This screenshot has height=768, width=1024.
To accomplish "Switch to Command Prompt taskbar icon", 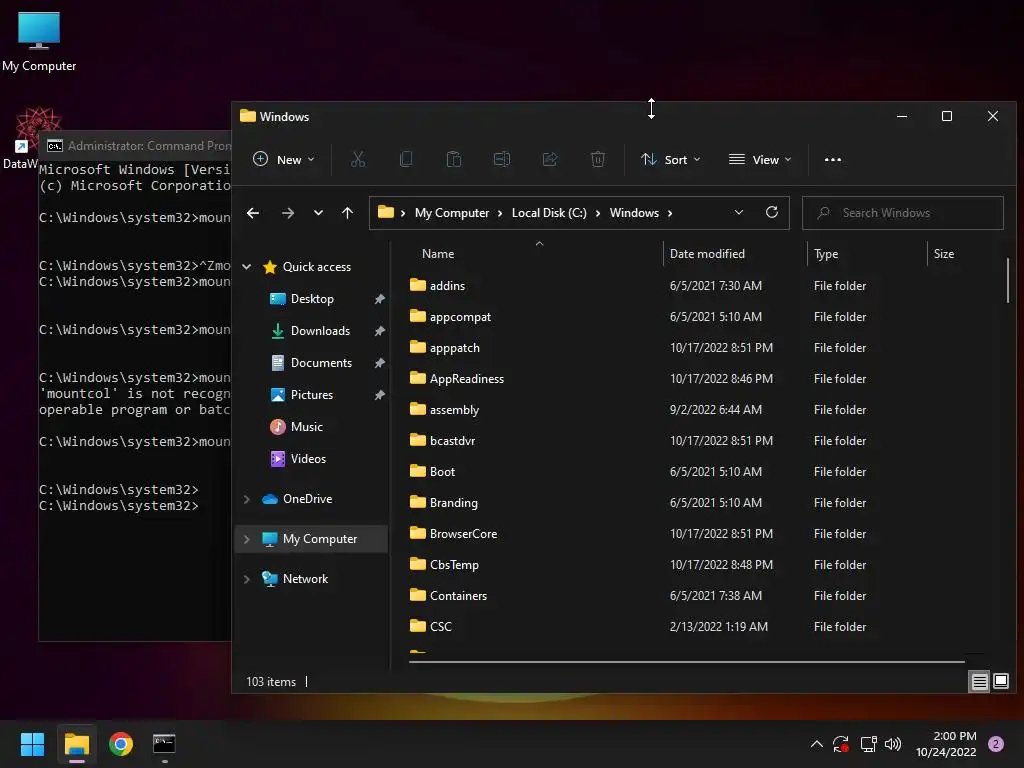I will 164,744.
